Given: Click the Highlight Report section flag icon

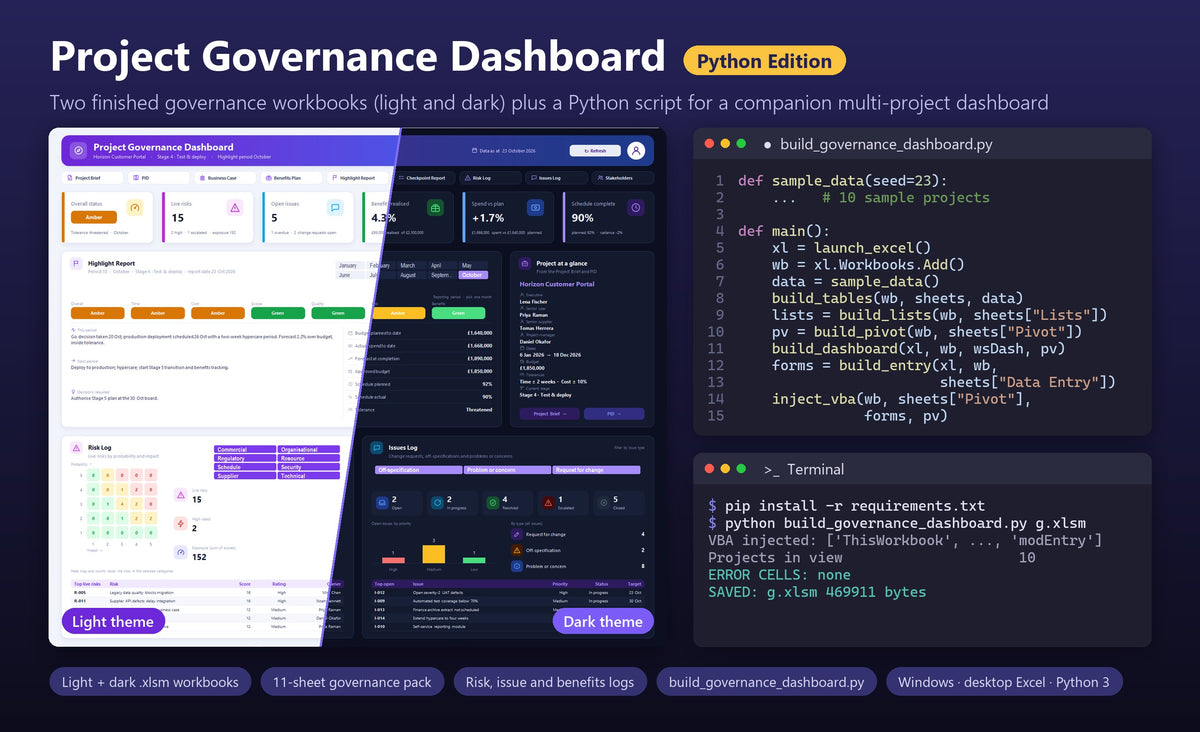Looking at the screenshot, I should [77, 264].
